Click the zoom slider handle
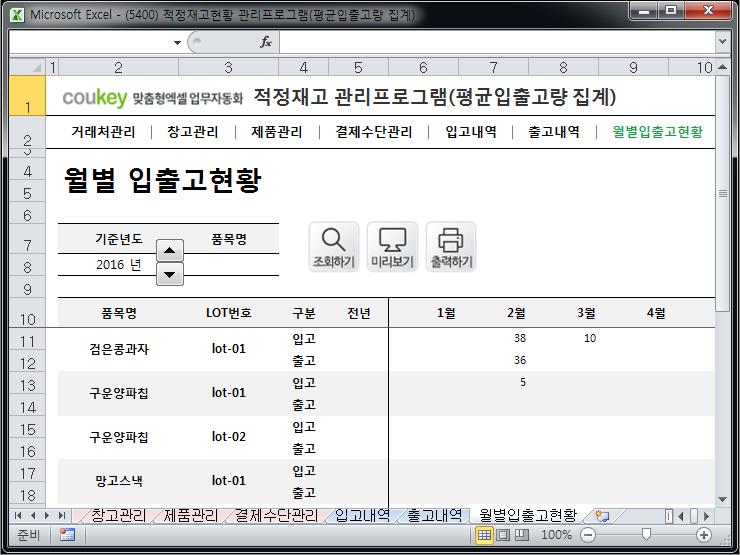Screen dimensions: 740x555 (646, 534)
